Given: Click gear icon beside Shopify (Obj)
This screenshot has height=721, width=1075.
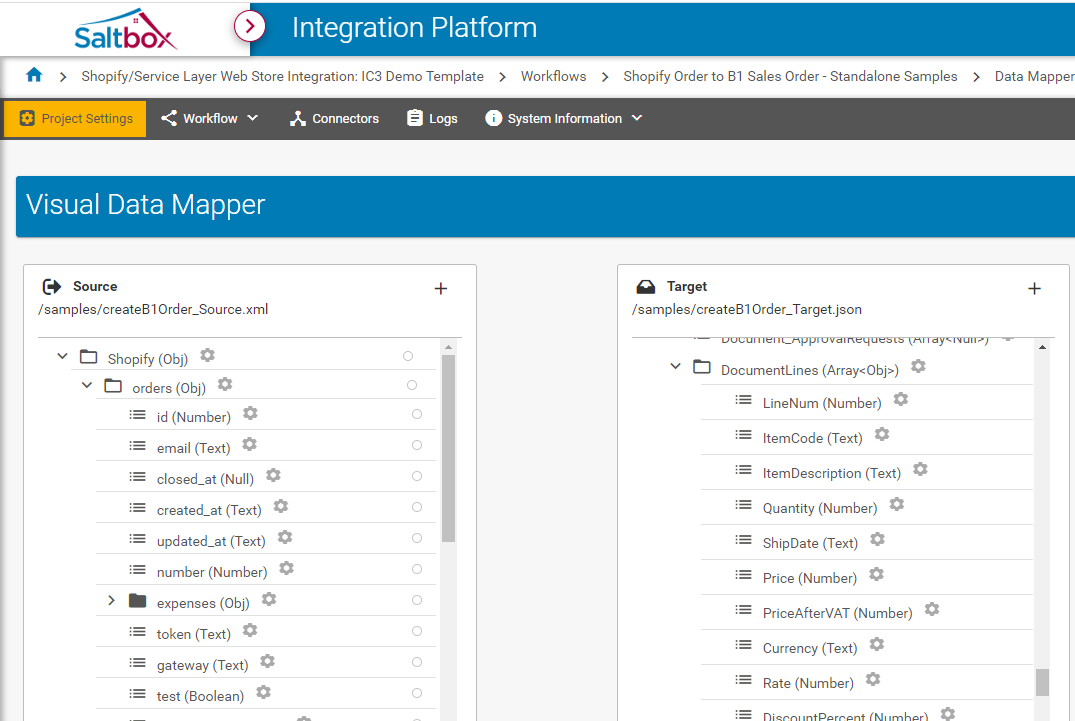Looking at the screenshot, I should 207,356.
